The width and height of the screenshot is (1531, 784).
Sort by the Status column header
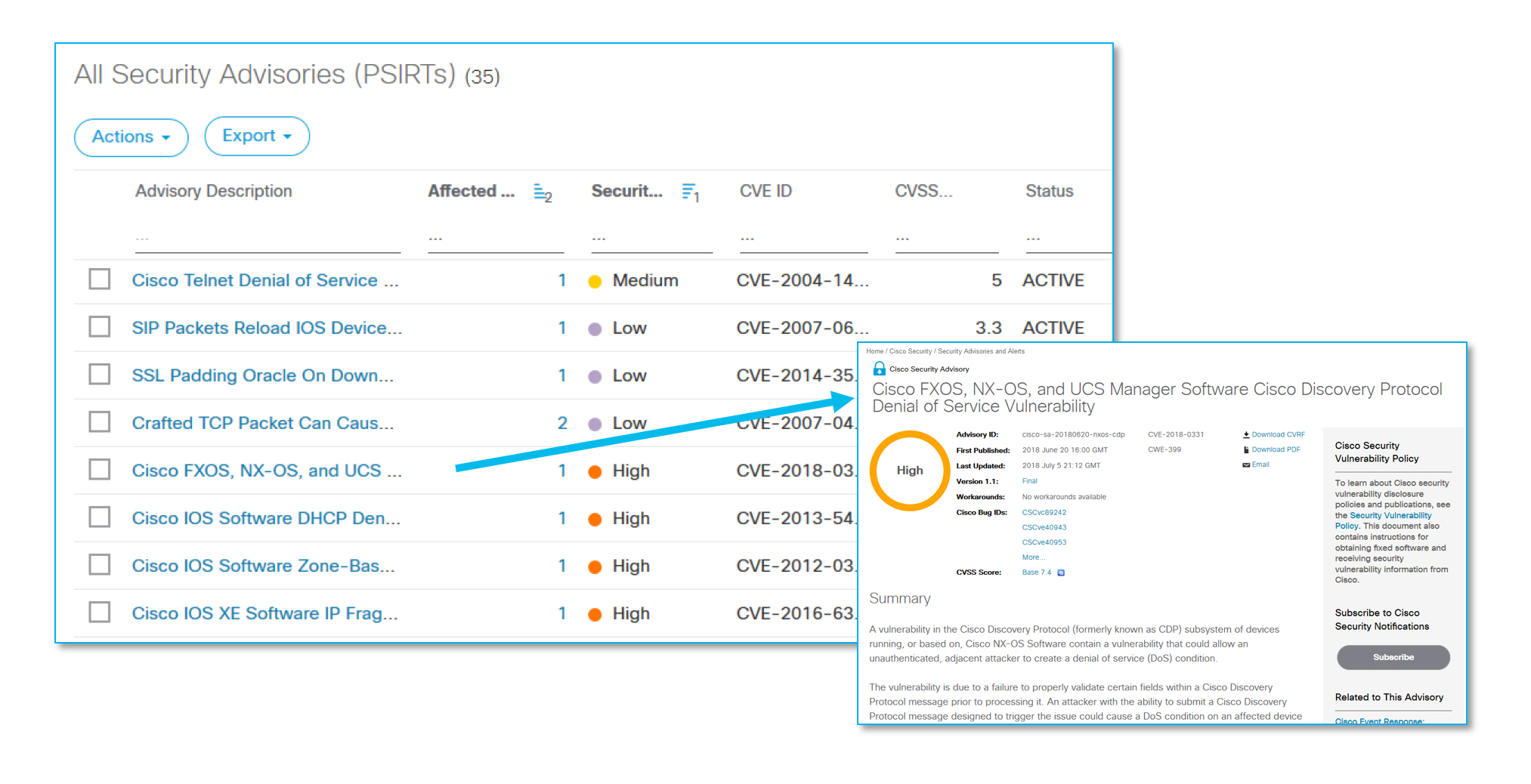pos(1049,191)
